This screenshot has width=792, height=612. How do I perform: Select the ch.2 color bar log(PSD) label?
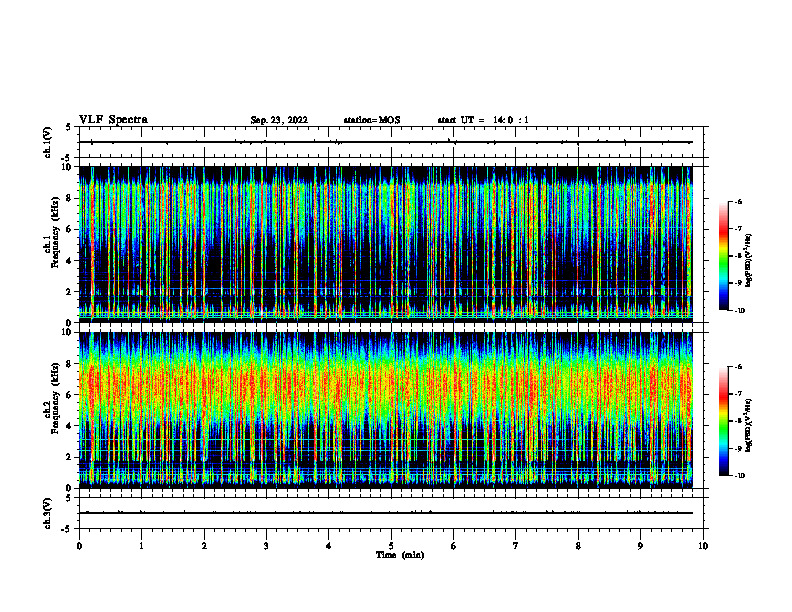(750, 426)
